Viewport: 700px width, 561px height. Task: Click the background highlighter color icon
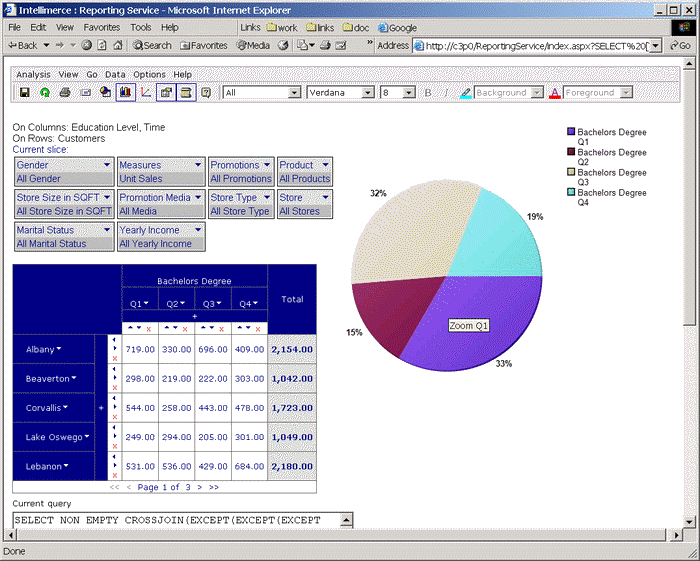[x=466, y=93]
